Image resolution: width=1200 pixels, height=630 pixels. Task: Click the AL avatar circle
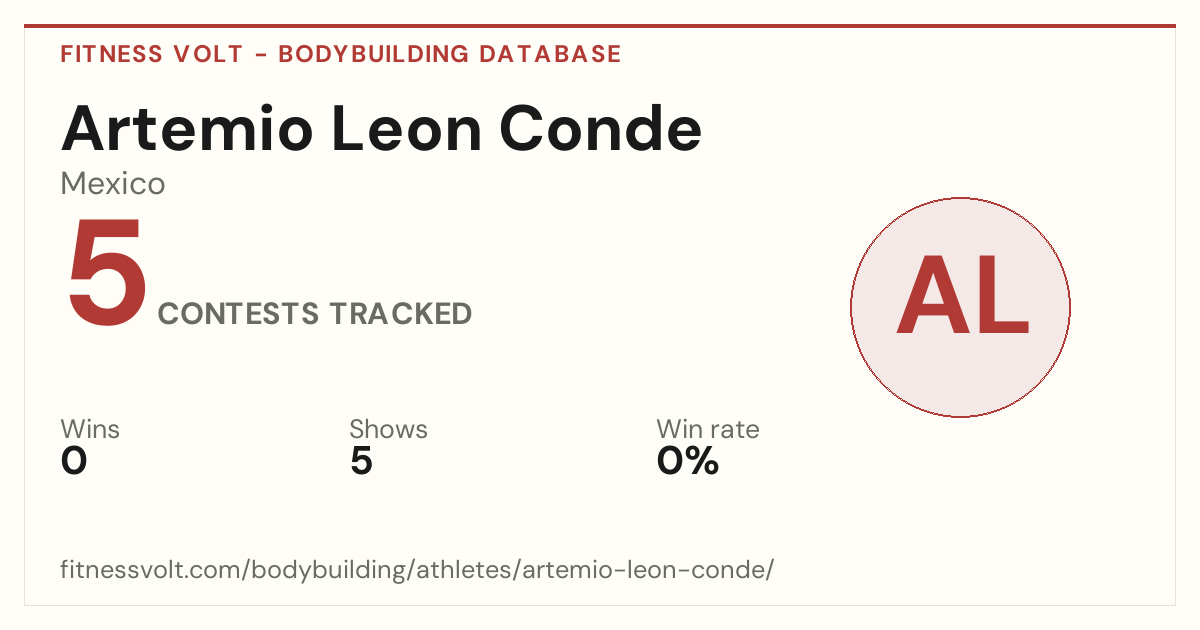click(960, 307)
